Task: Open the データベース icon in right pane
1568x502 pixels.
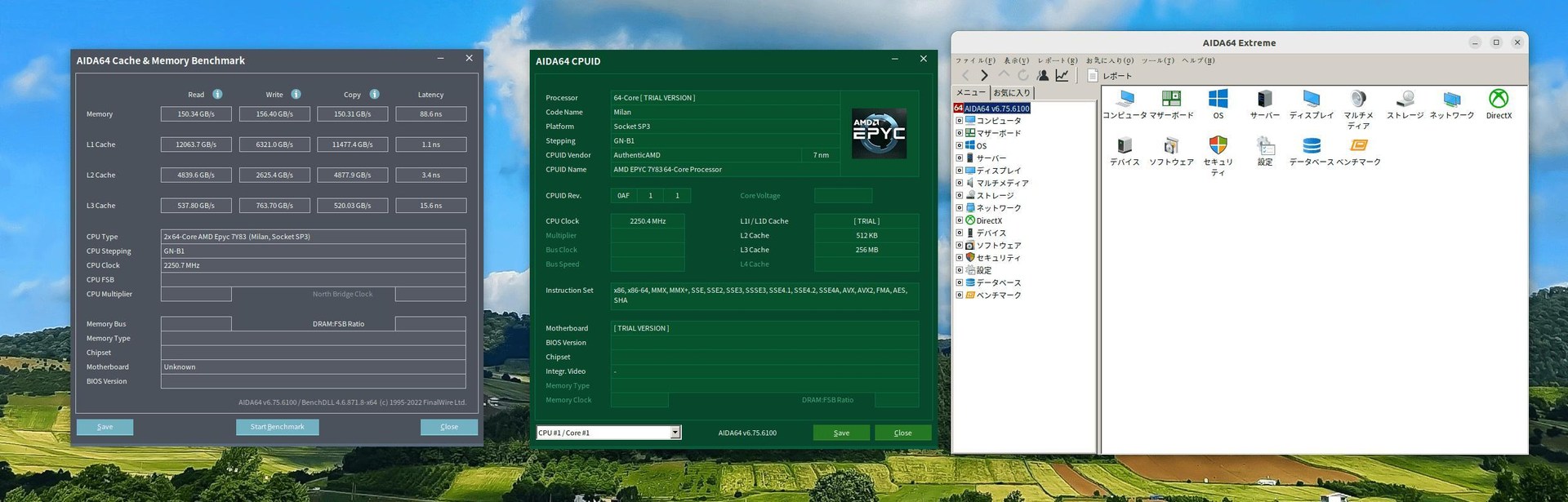Action: 1312,145
